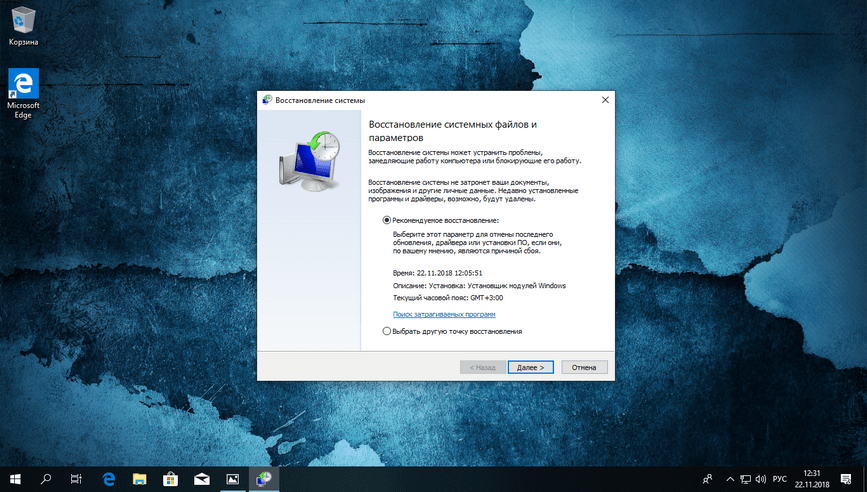Open Task View in the taskbar
Image resolution: width=867 pixels, height=492 pixels.
[x=76, y=479]
